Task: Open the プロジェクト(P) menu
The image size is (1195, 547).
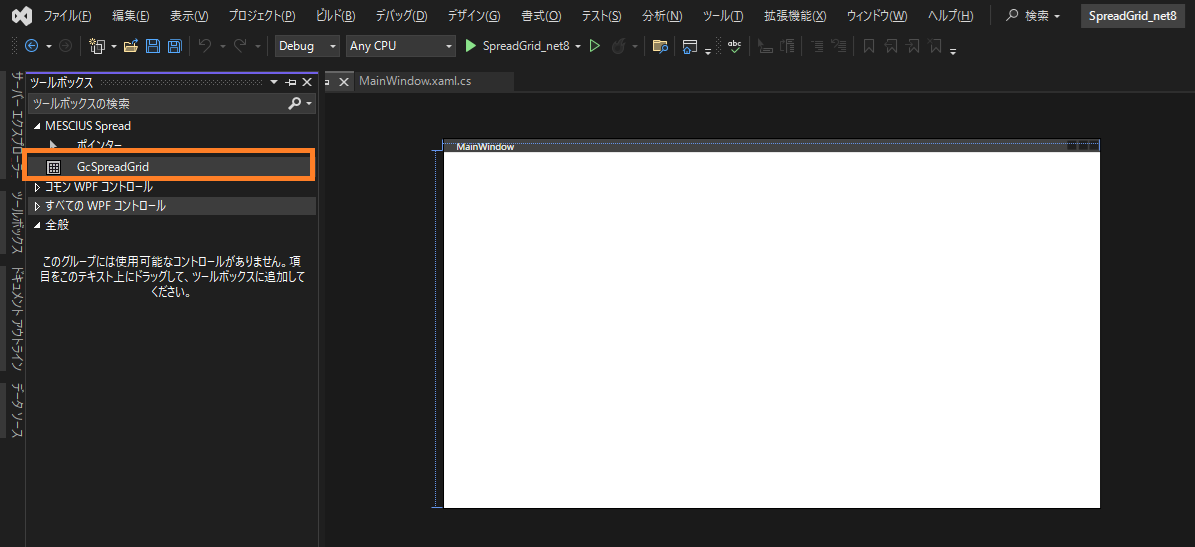Action: point(261,16)
